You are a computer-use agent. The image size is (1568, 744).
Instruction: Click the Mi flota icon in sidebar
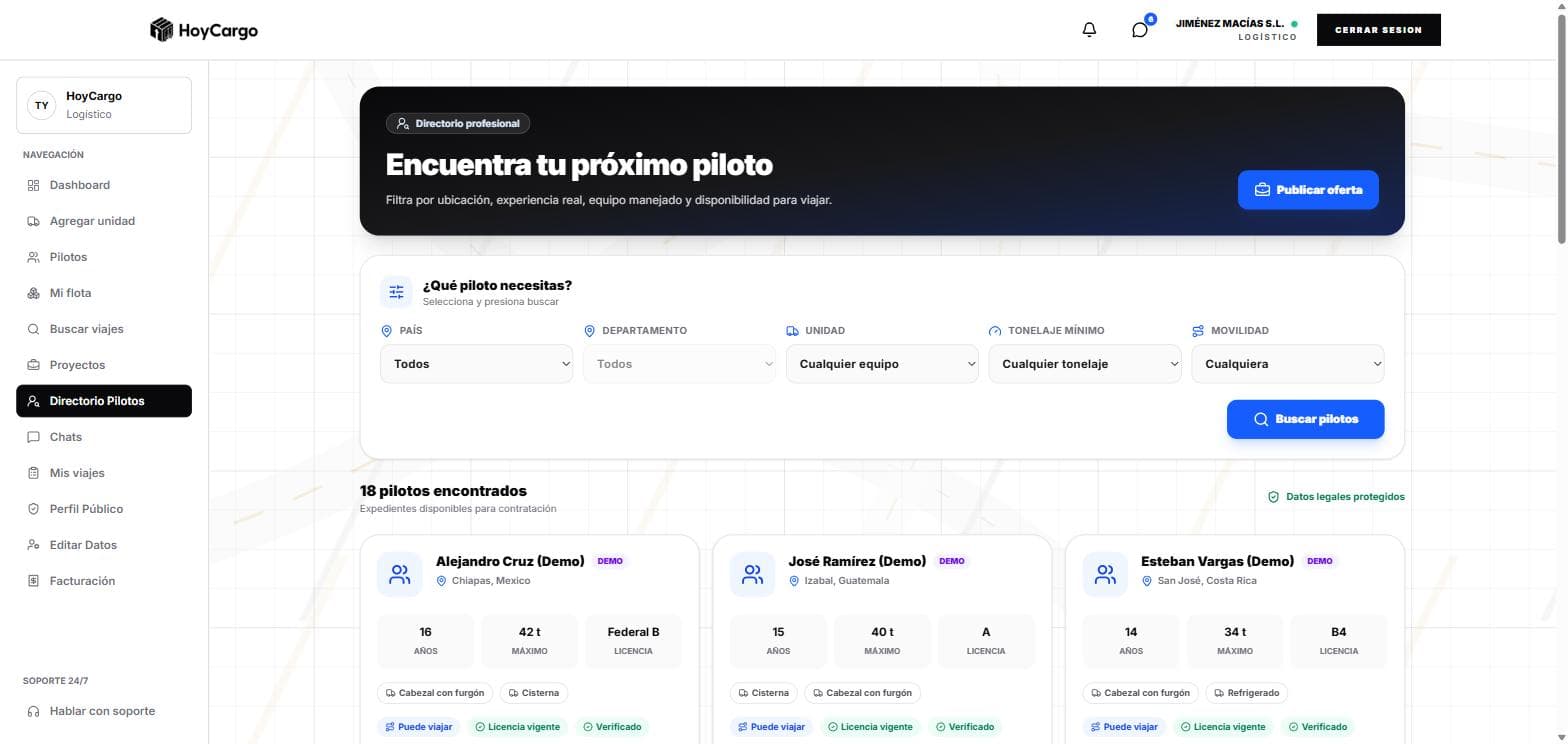point(33,293)
